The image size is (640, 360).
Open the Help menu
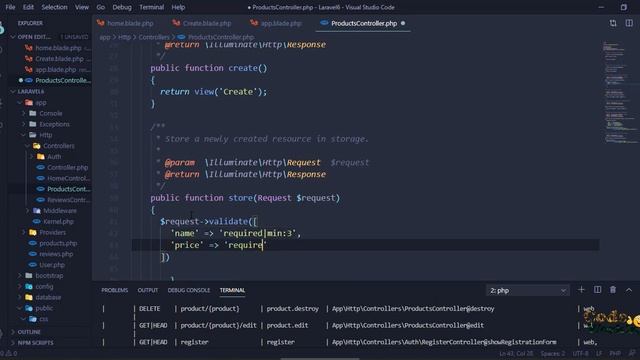[x=178, y=7]
